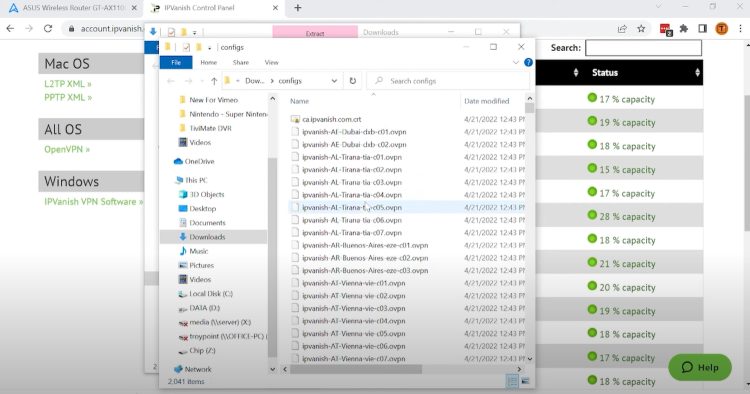Open Documents in navigation pane

(x=207, y=223)
